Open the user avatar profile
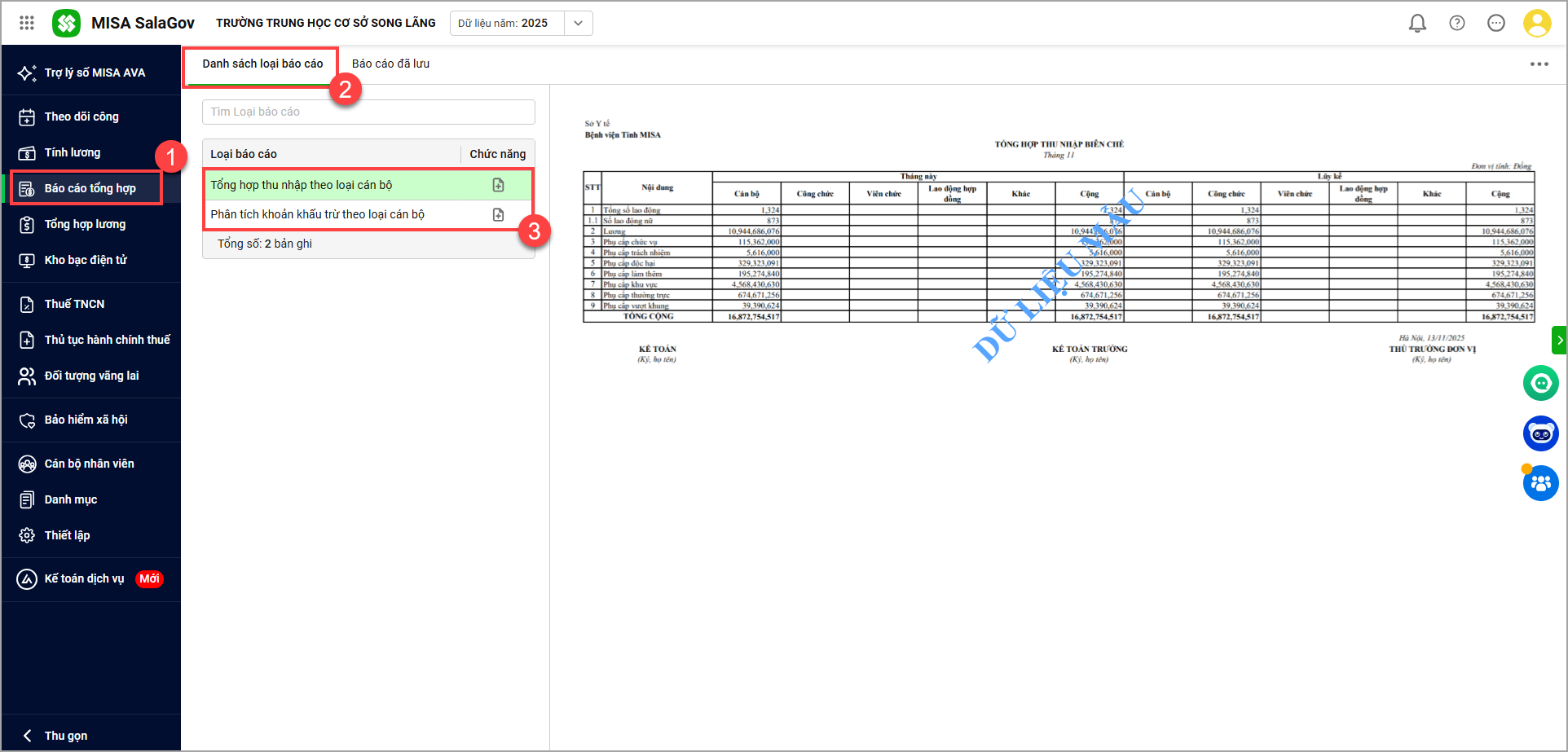1568x752 pixels. pyautogui.click(x=1536, y=23)
